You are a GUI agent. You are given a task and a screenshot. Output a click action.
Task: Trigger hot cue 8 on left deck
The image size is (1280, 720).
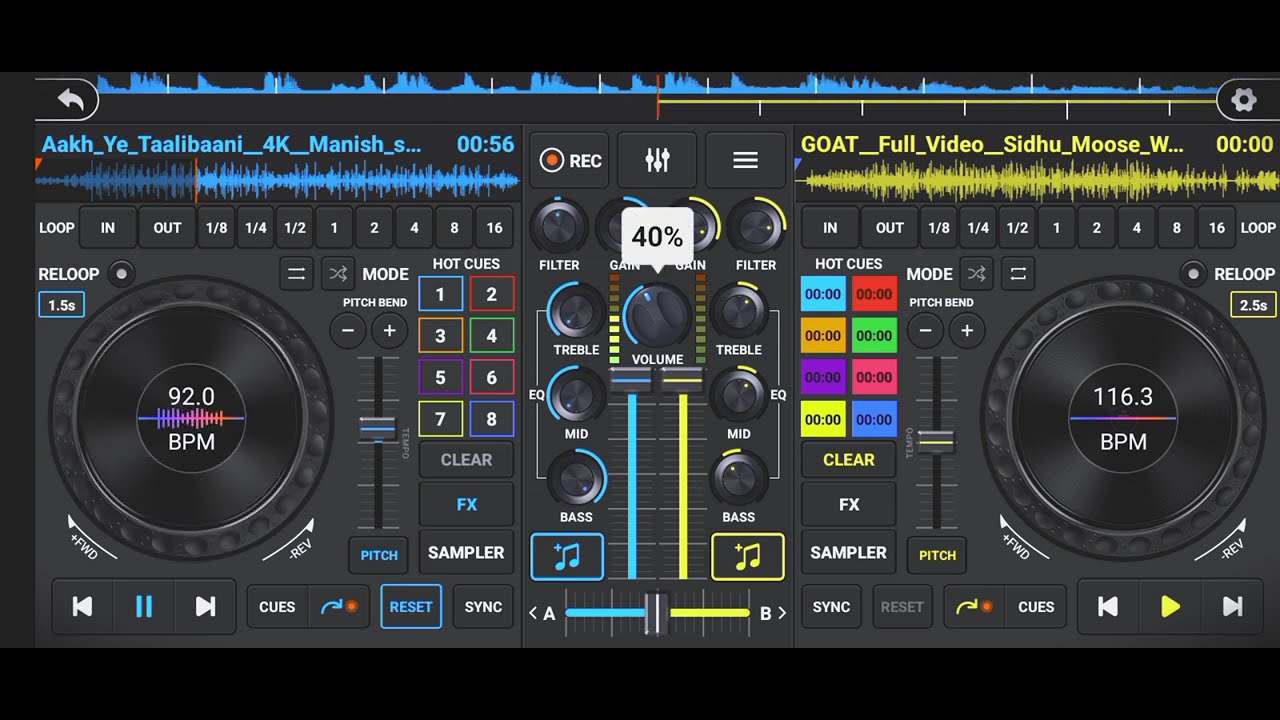coord(491,419)
